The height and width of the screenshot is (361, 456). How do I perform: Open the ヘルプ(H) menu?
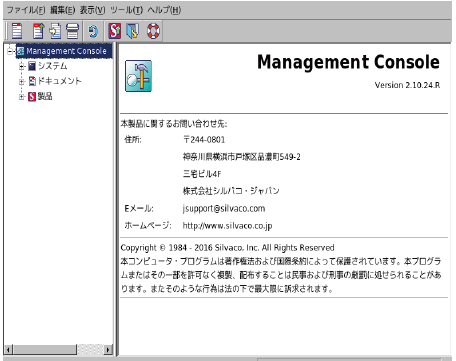(x=164, y=10)
